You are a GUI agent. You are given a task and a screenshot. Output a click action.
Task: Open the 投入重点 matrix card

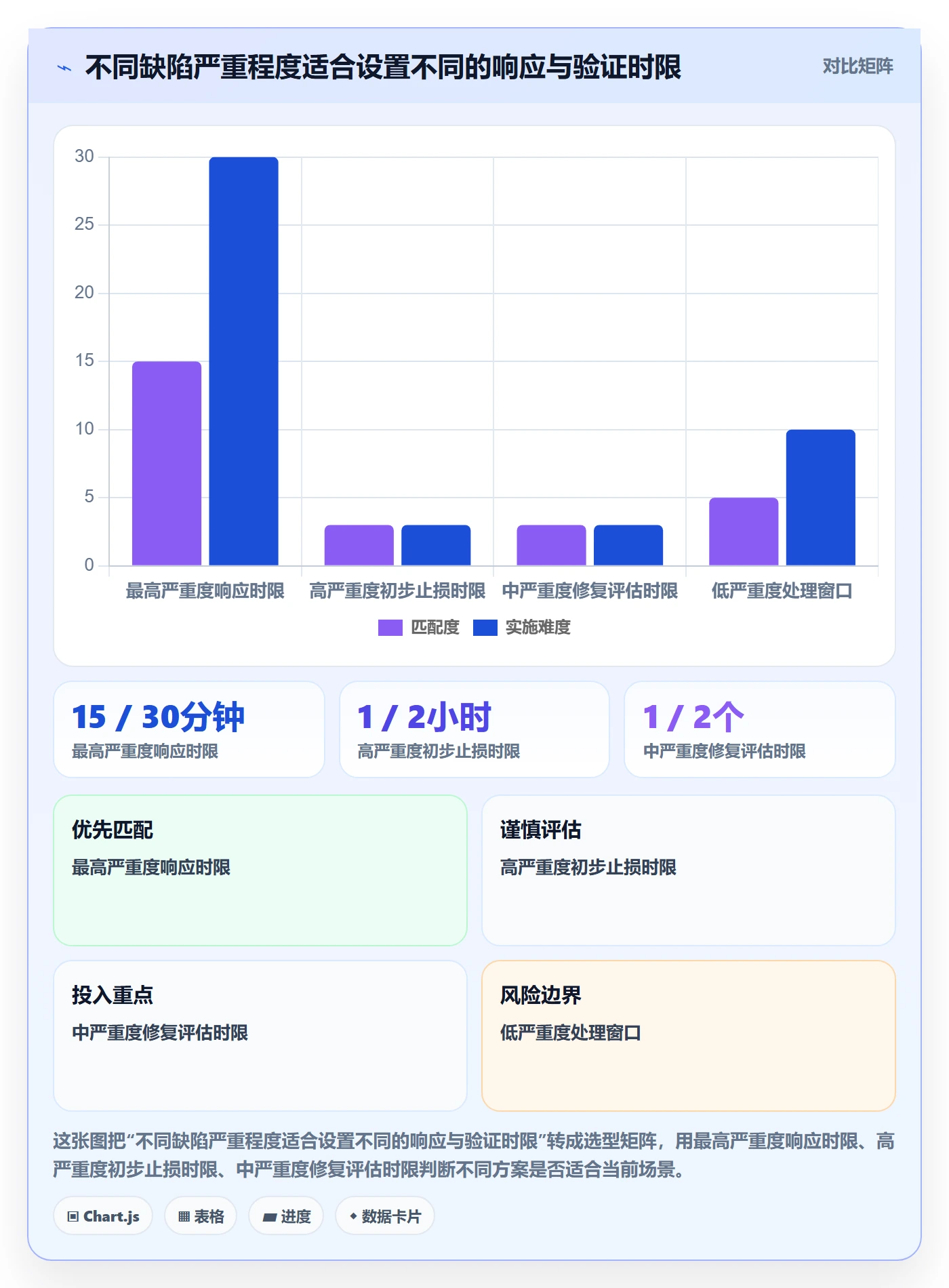pos(260,1036)
